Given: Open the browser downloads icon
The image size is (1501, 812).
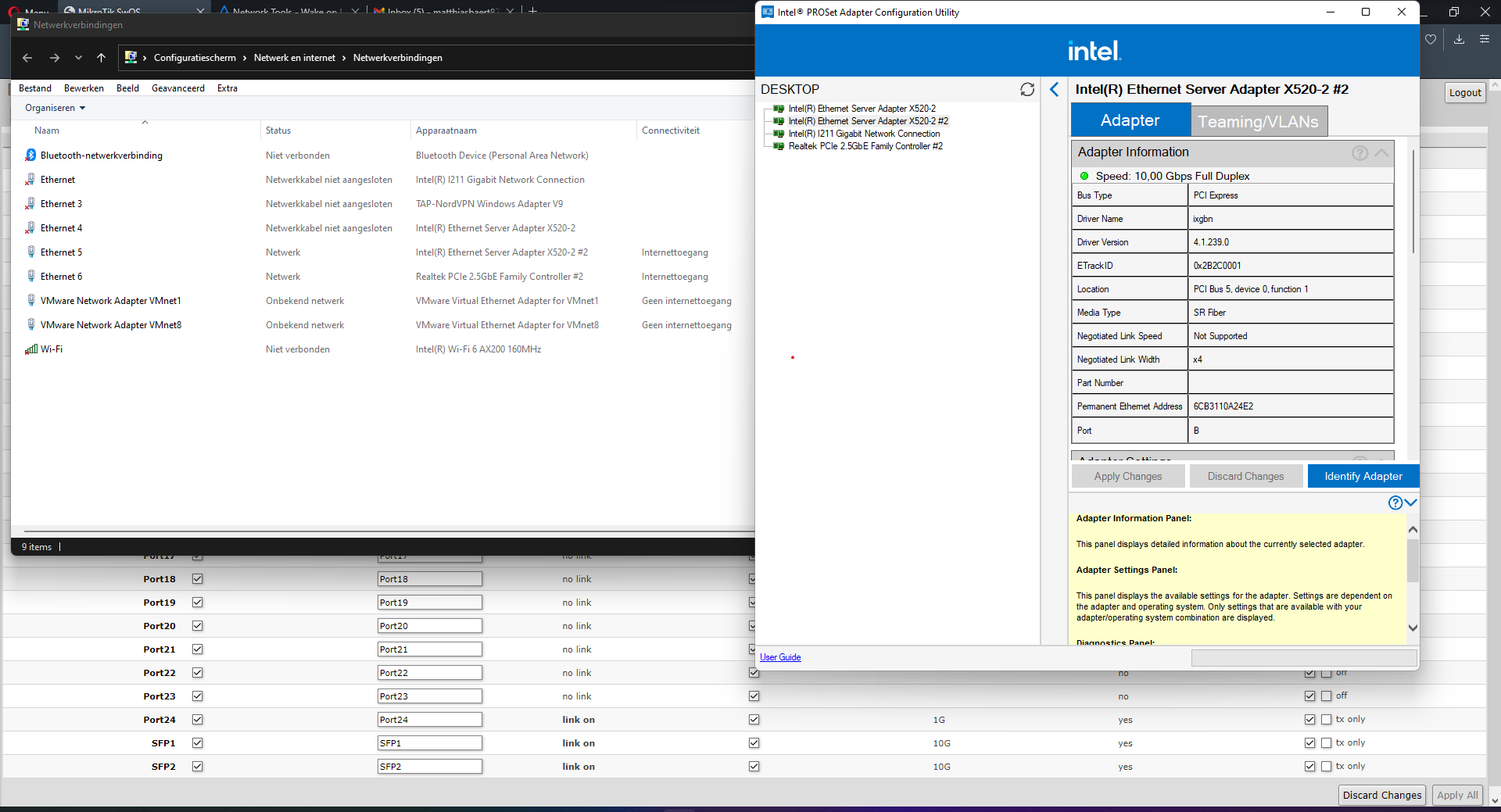Looking at the screenshot, I should (1459, 39).
